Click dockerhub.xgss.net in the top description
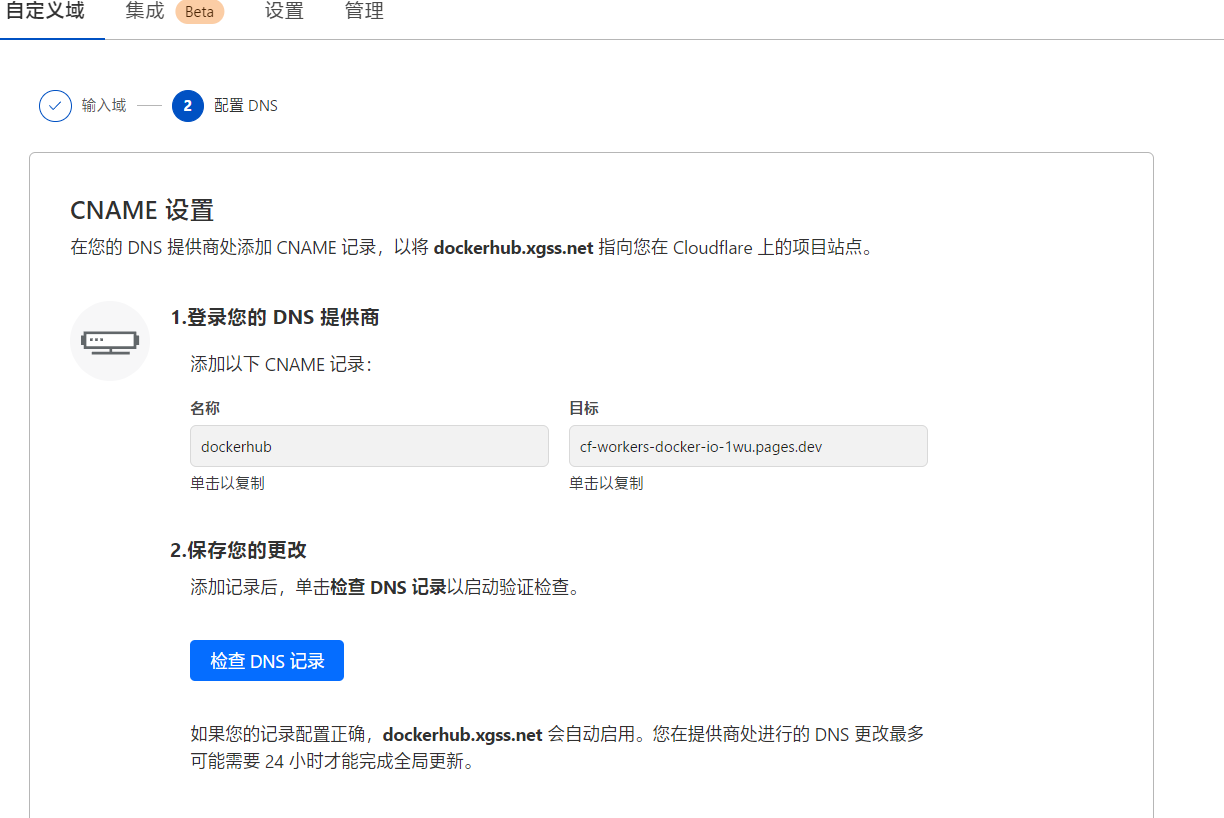The image size is (1224, 818). 513,248
